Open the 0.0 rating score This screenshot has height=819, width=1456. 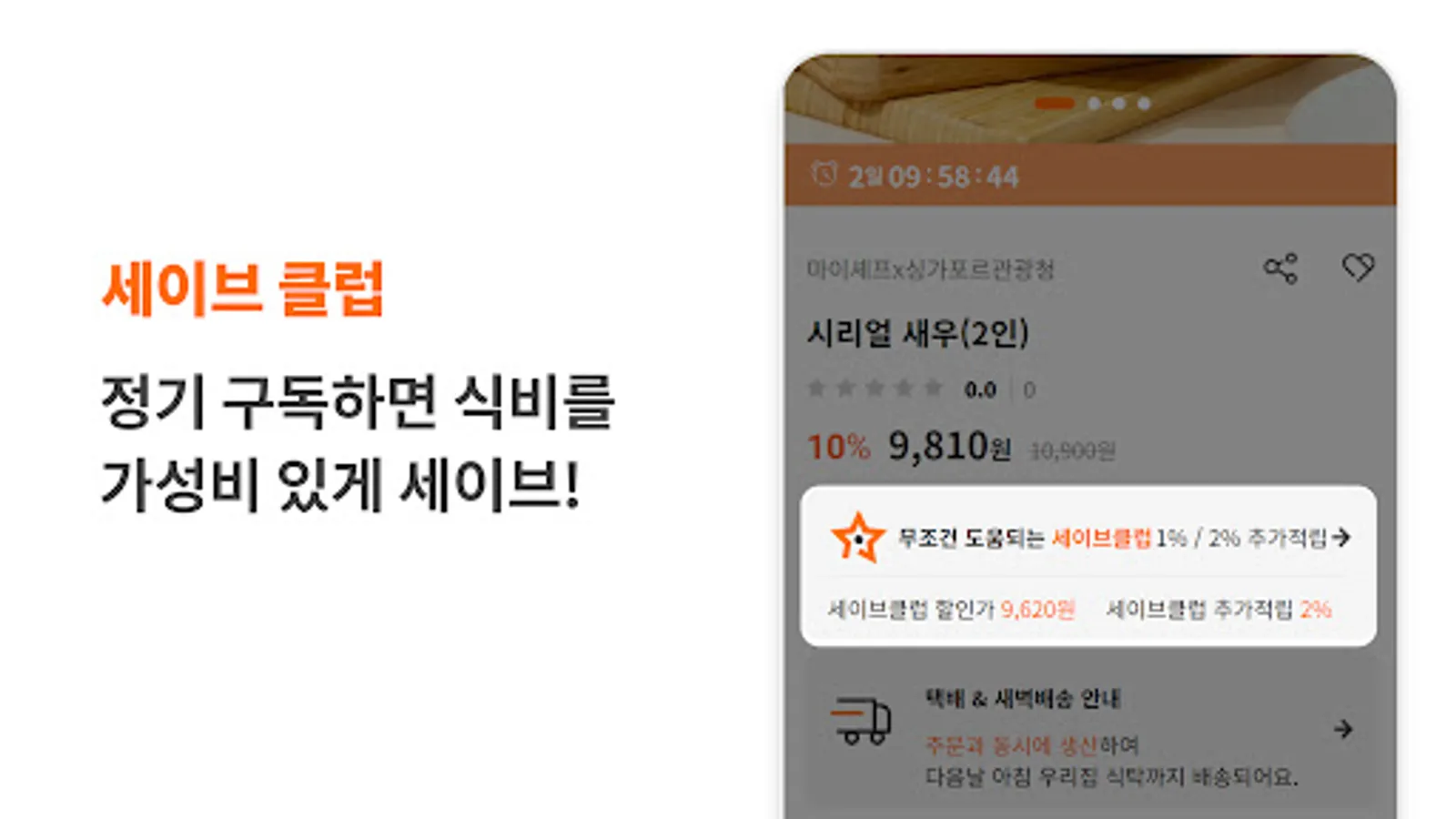tap(980, 389)
